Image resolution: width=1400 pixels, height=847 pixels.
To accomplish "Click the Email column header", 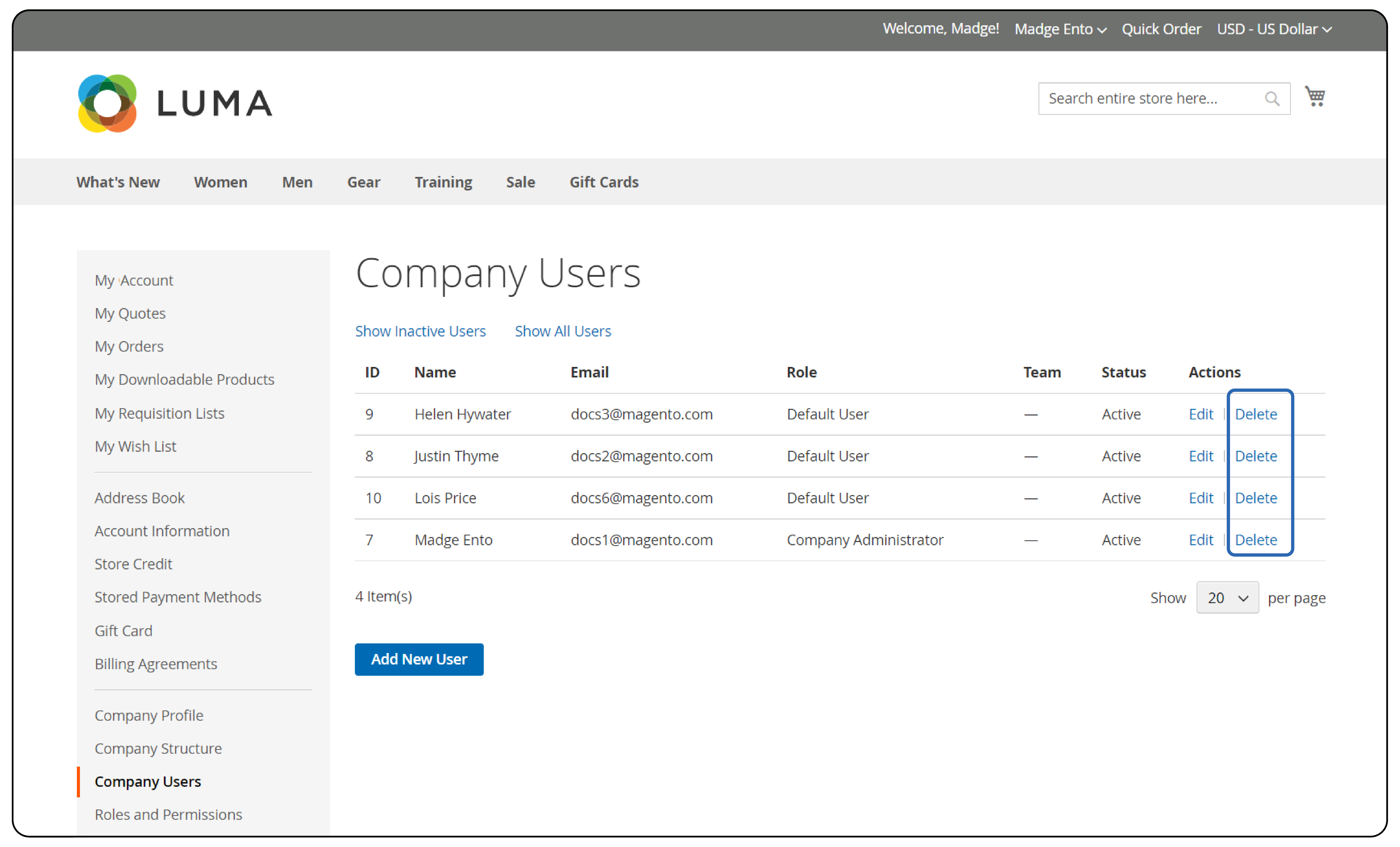I will click(589, 373).
